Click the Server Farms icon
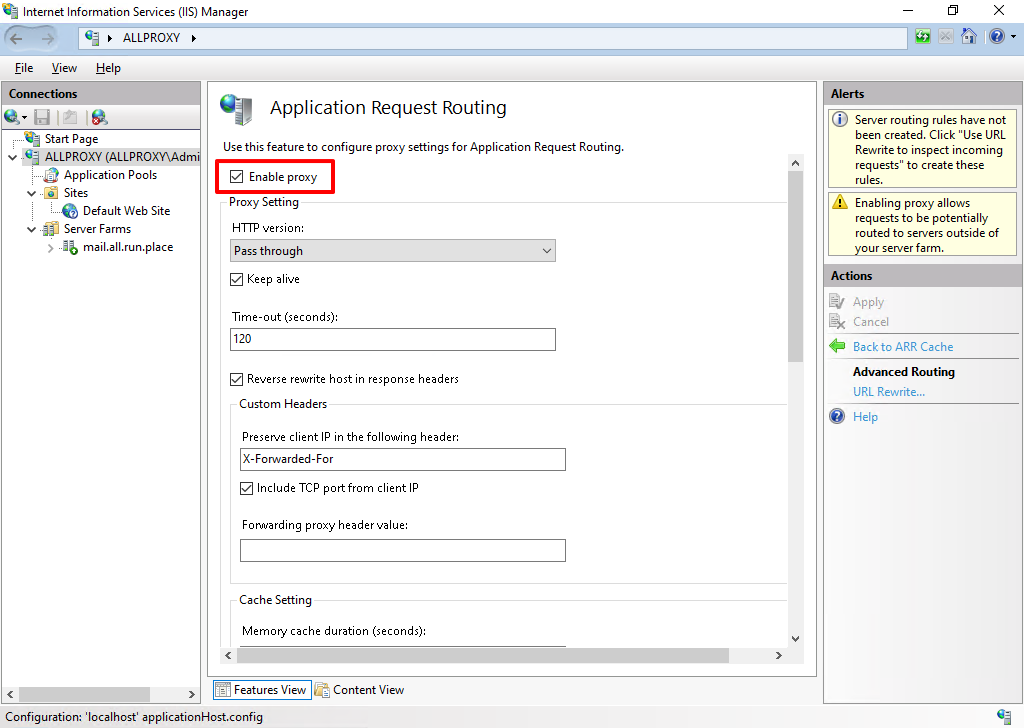 (50, 229)
